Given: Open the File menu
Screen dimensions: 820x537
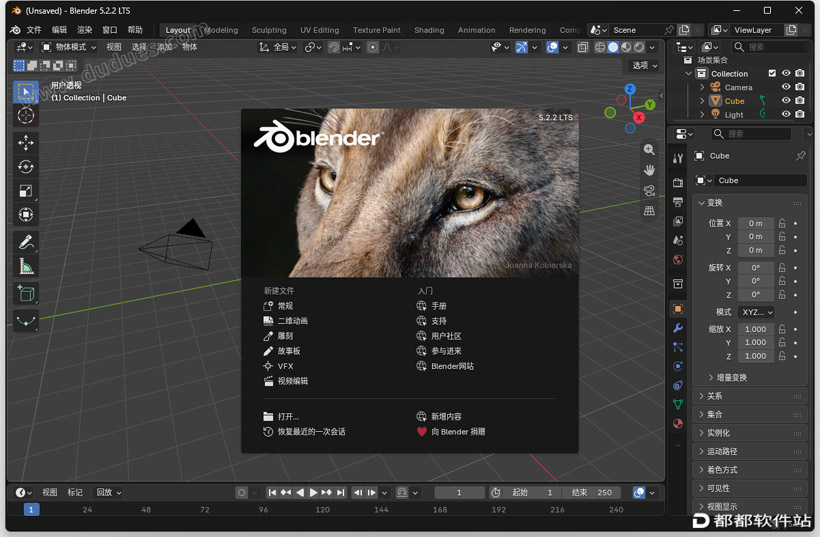Looking at the screenshot, I should 34,30.
